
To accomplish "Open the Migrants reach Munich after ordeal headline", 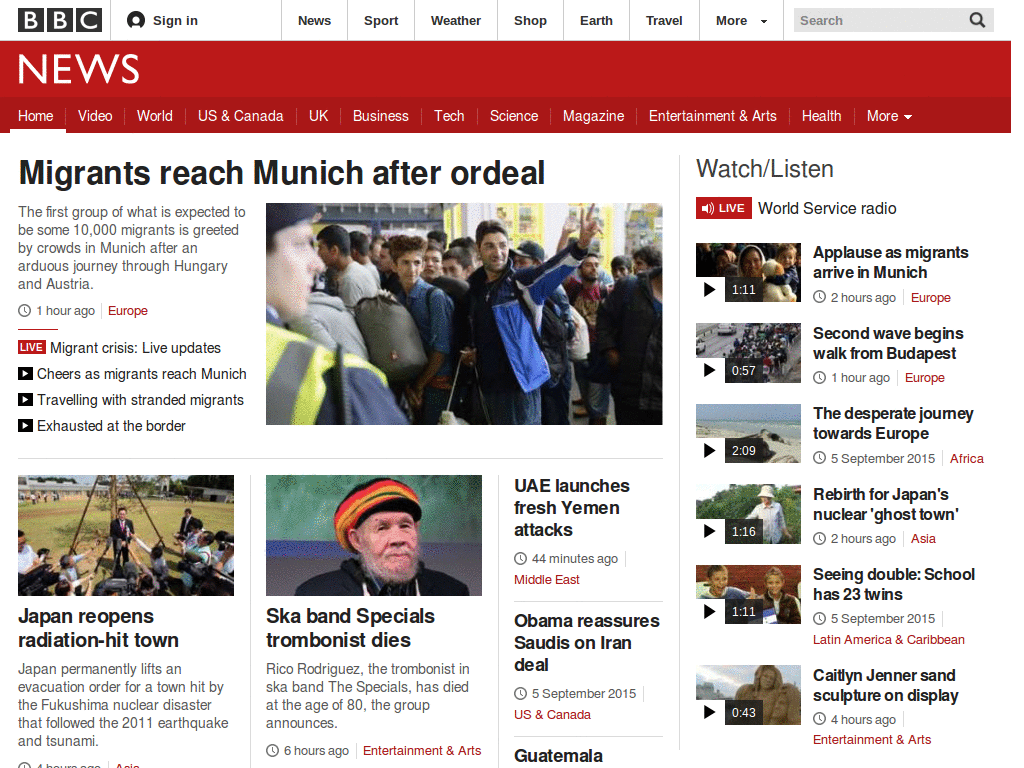I will (281, 173).
